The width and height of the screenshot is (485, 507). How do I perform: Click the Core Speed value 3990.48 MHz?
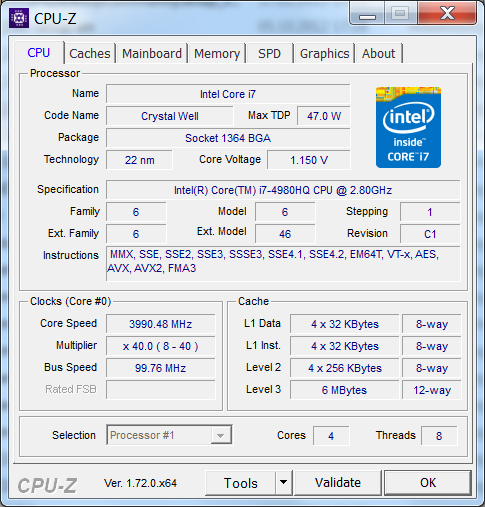click(x=161, y=324)
